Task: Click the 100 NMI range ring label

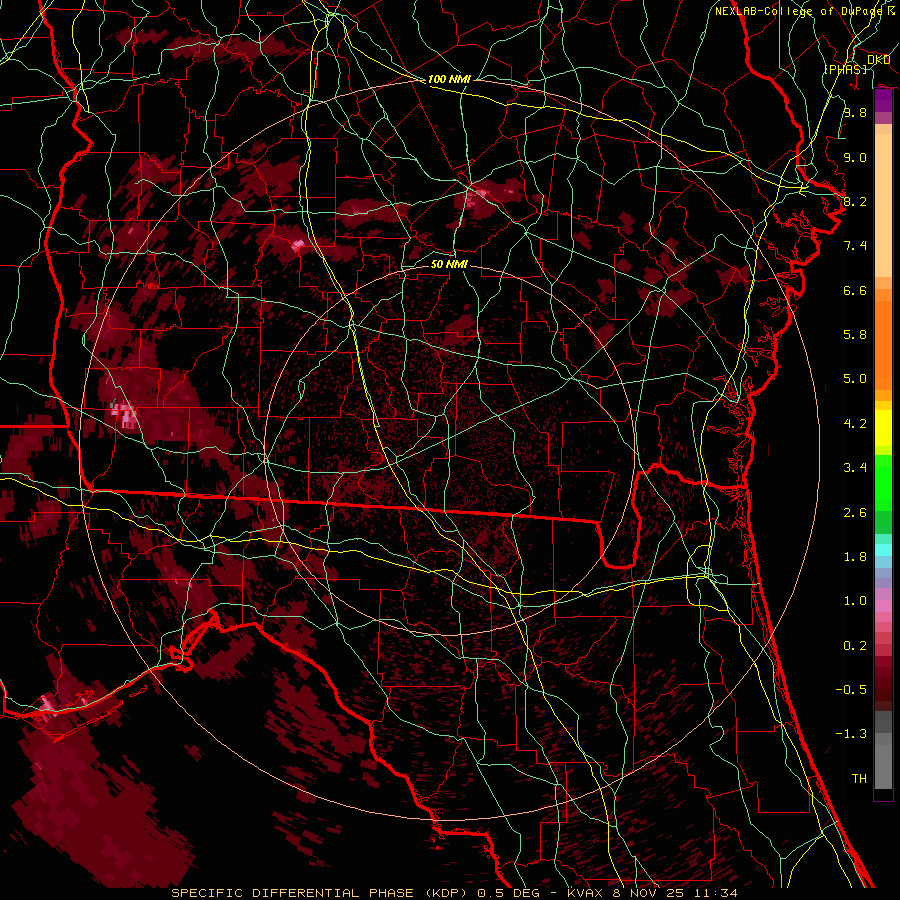Action: coord(449,79)
